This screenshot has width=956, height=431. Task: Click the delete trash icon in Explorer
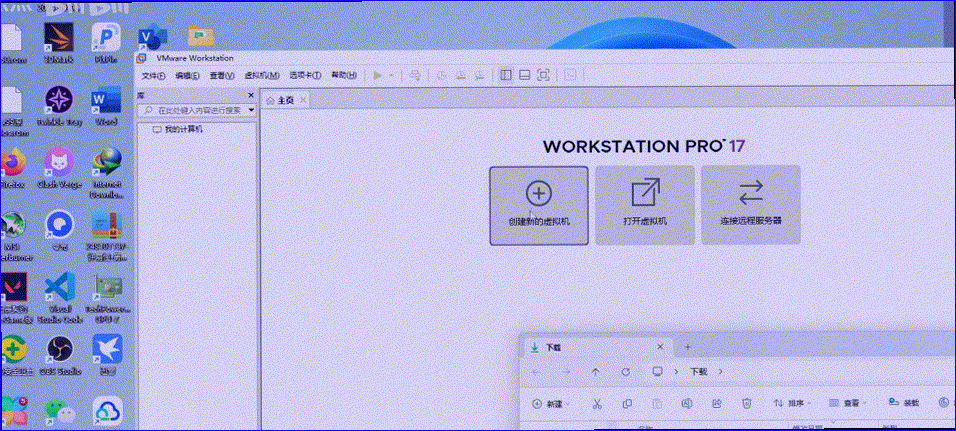click(x=746, y=404)
